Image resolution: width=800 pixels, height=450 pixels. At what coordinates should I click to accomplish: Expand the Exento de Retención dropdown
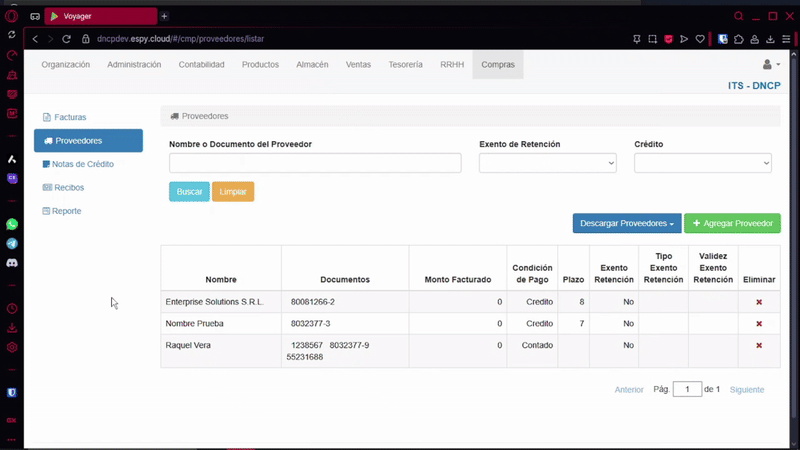(x=547, y=163)
